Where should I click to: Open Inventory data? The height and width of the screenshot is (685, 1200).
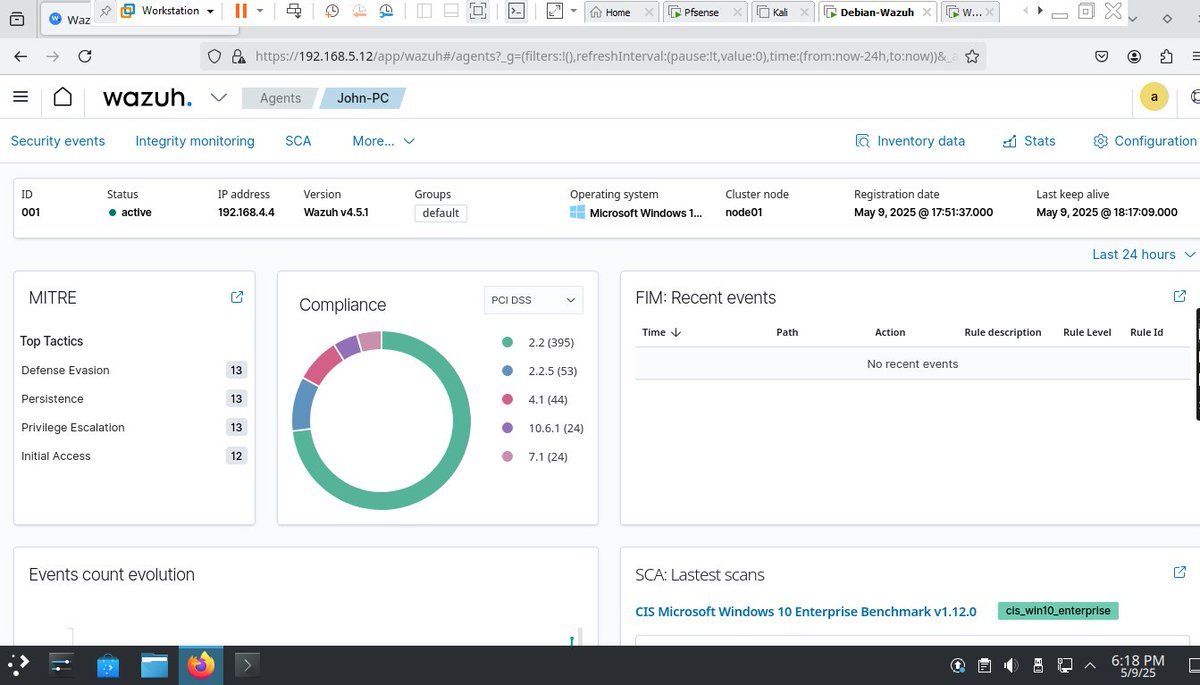[910, 141]
